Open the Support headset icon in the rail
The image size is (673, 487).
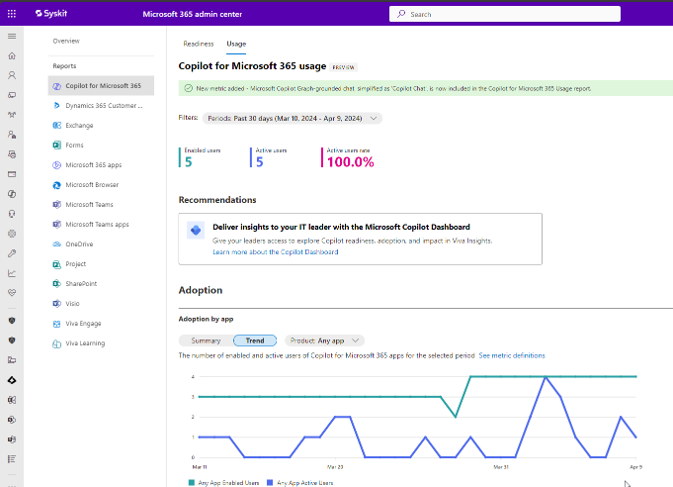pos(12,214)
